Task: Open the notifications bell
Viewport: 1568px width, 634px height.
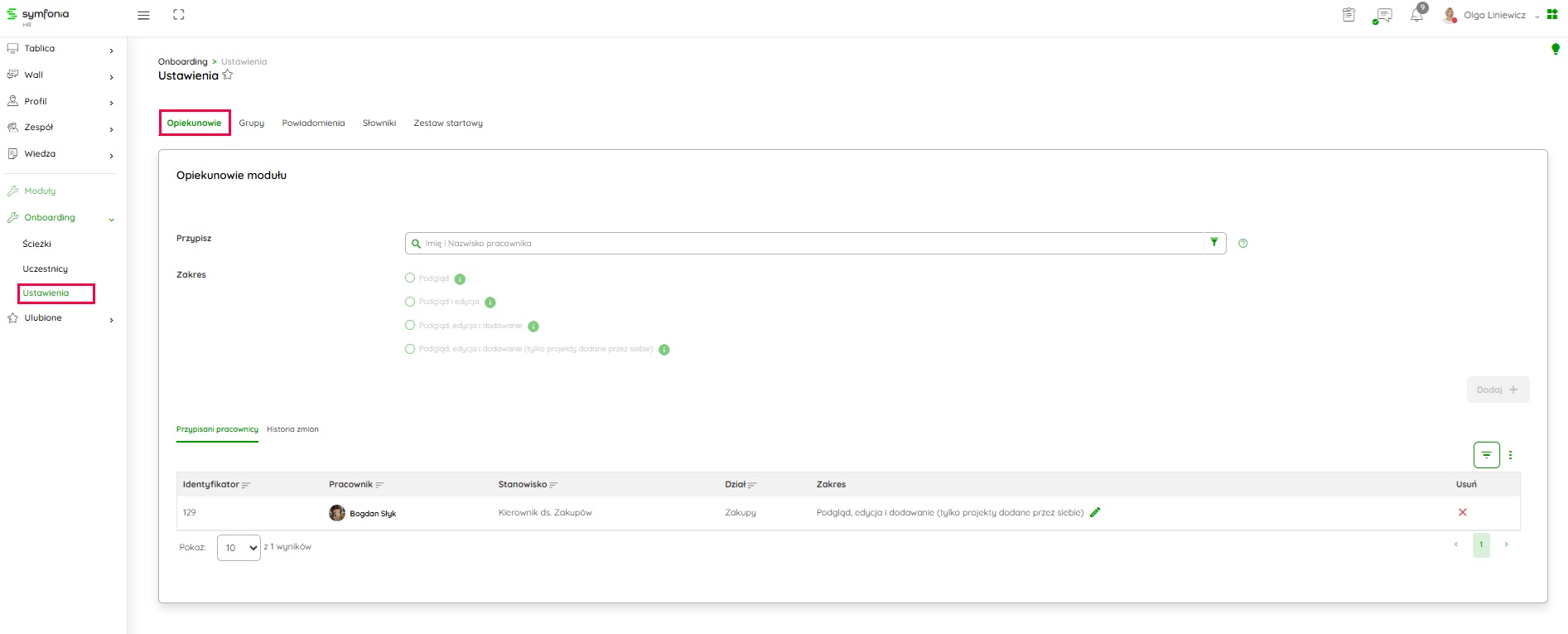Action: point(1416,15)
